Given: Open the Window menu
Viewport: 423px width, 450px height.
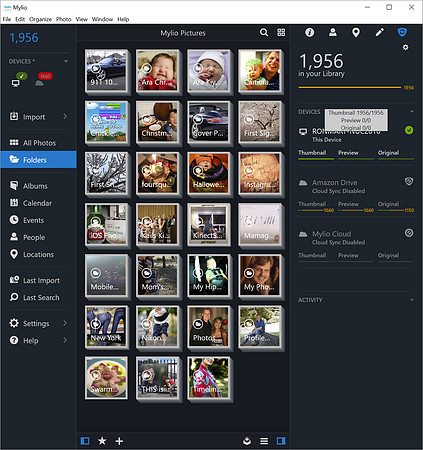Looking at the screenshot, I should tap(102, 19).
